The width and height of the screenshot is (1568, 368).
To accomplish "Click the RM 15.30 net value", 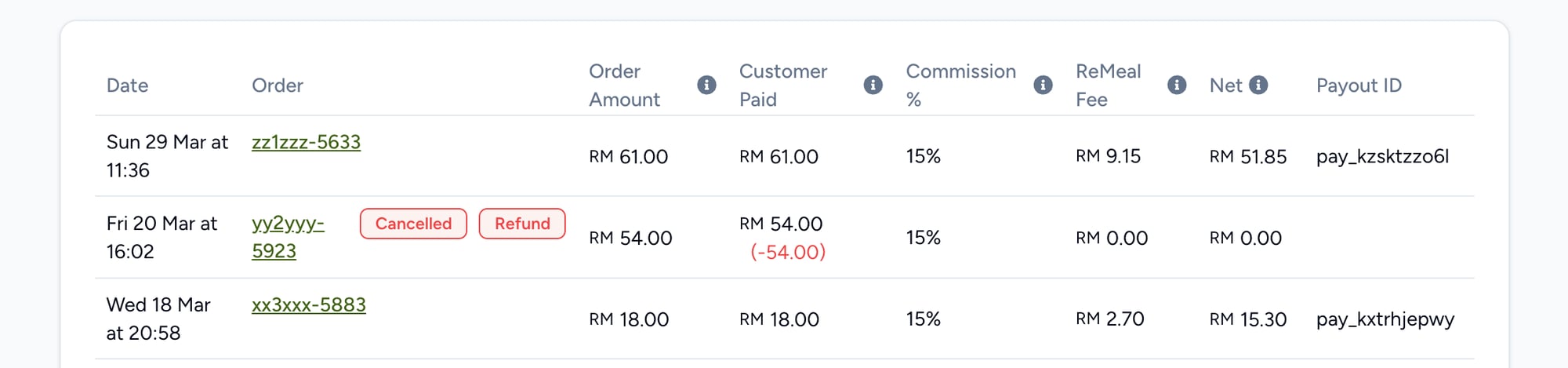I will (x=1247, y=319).
